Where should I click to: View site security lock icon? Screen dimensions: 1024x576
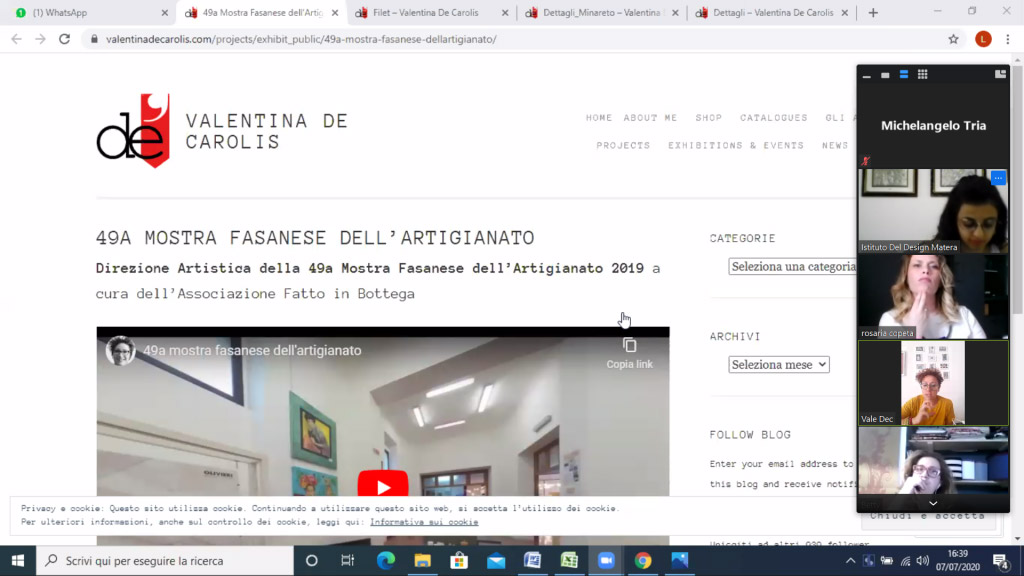(x=94, y=39)
